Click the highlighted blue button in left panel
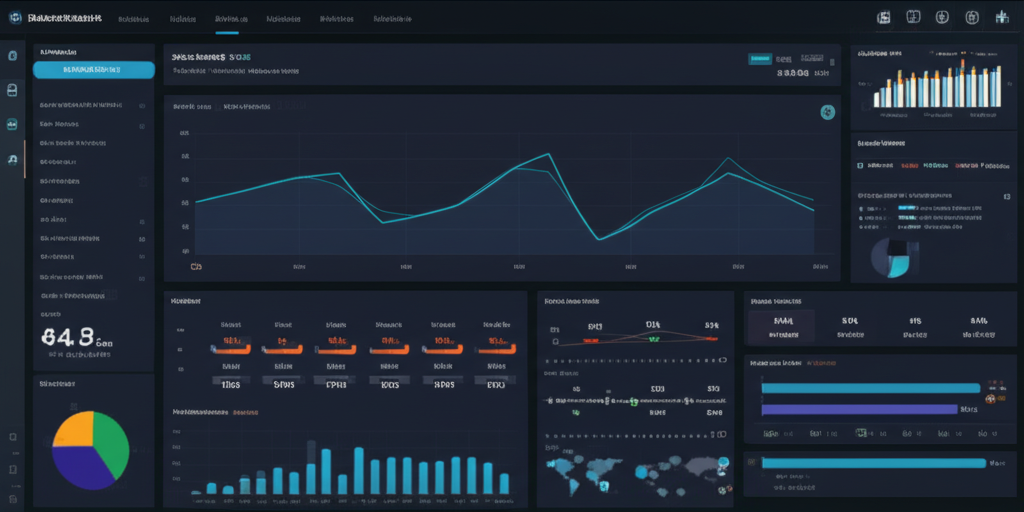 pos(94,70)
